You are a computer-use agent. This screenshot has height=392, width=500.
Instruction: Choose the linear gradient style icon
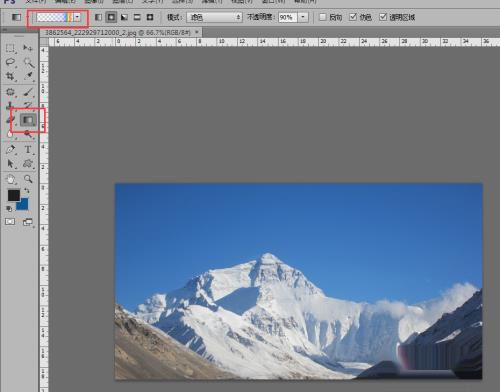click(x=98, y=17)
